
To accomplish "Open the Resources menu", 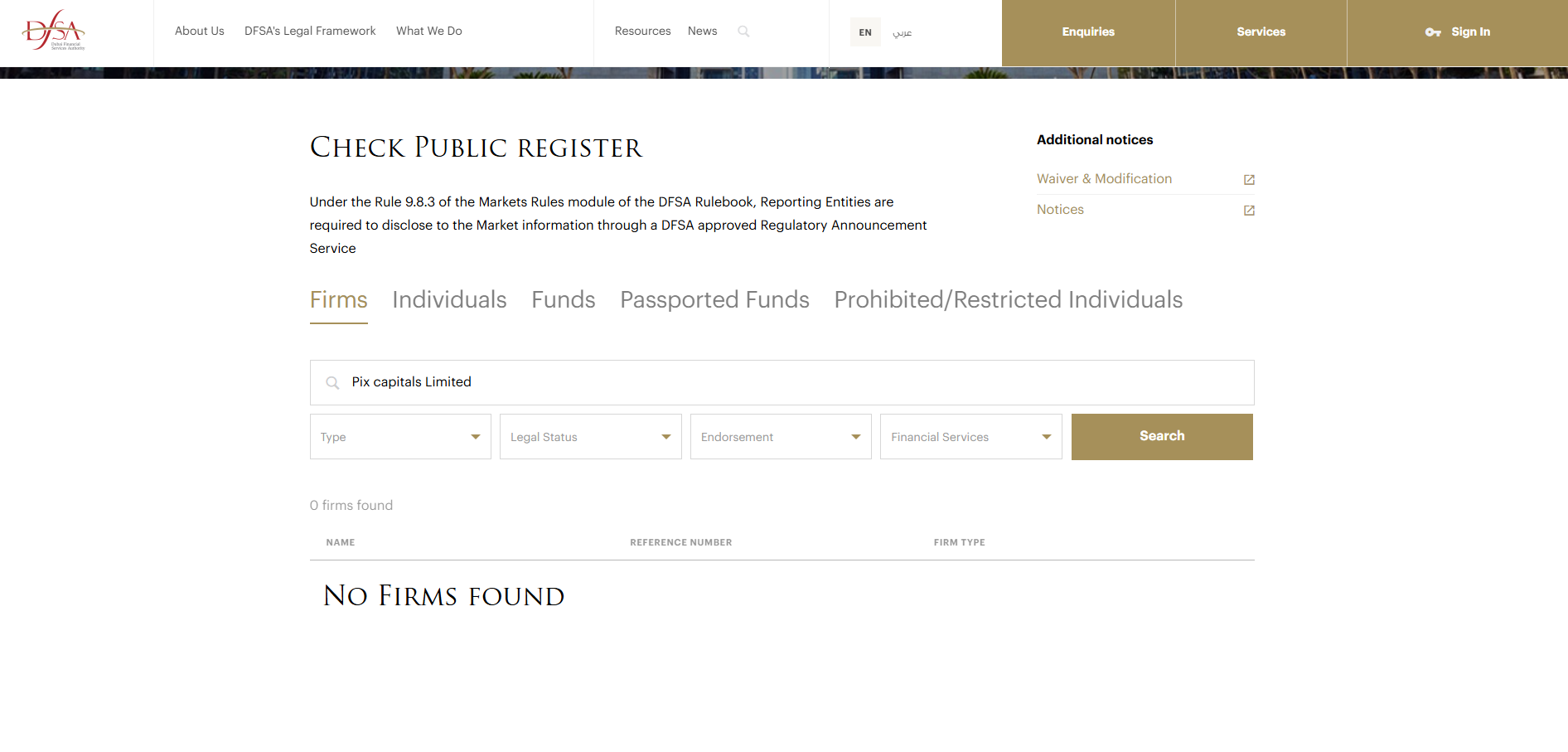I will (643, 31).
